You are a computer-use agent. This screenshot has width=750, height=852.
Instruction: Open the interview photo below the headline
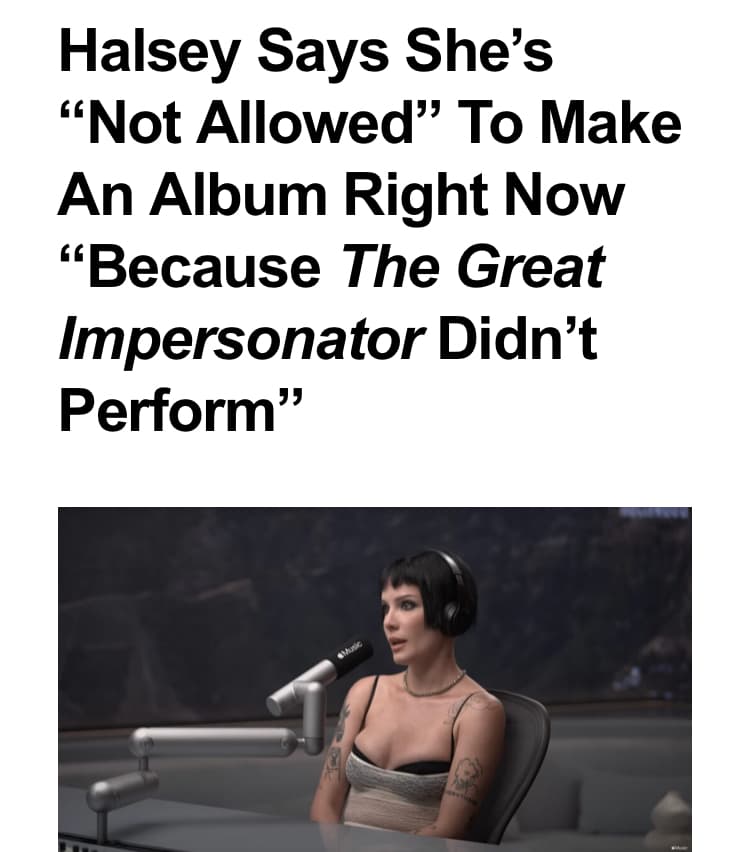click(374, 679)
